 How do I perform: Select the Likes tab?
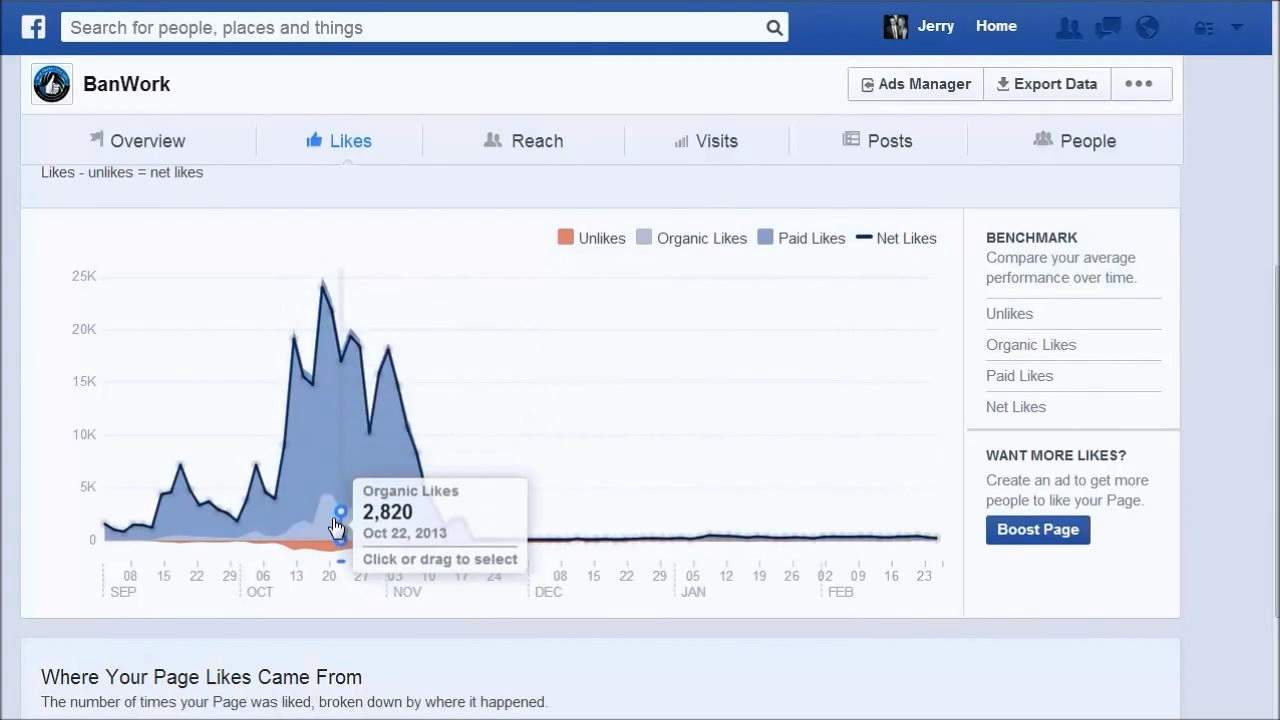(339, 141)
